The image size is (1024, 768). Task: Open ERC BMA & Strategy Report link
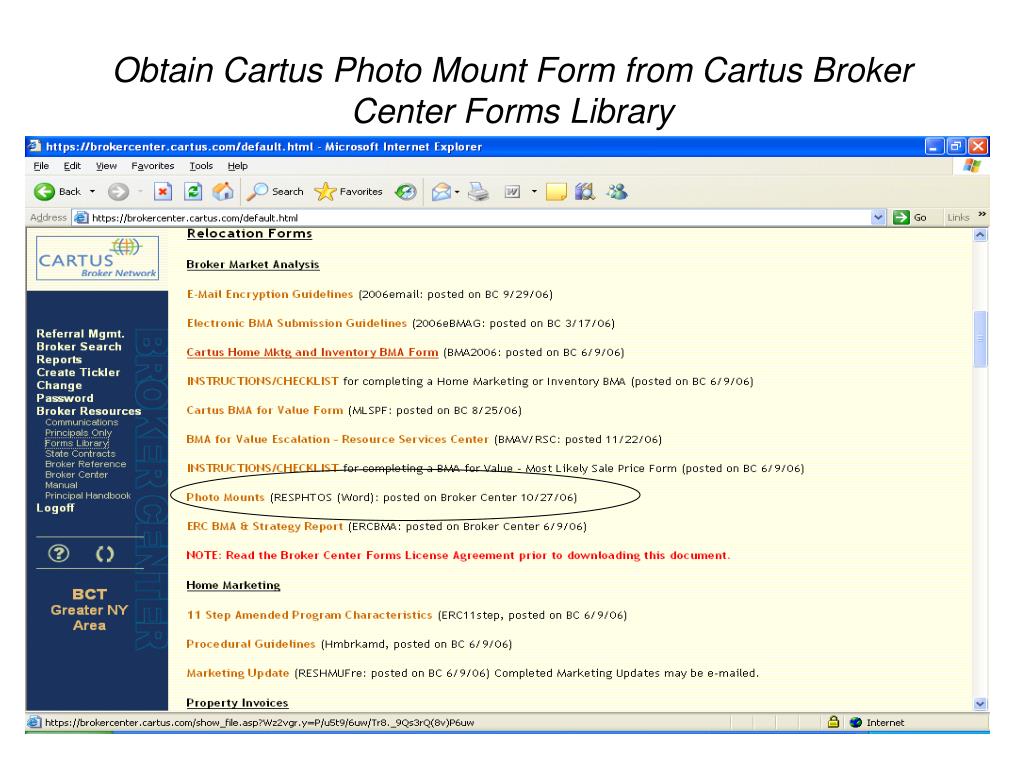(264, 526)
